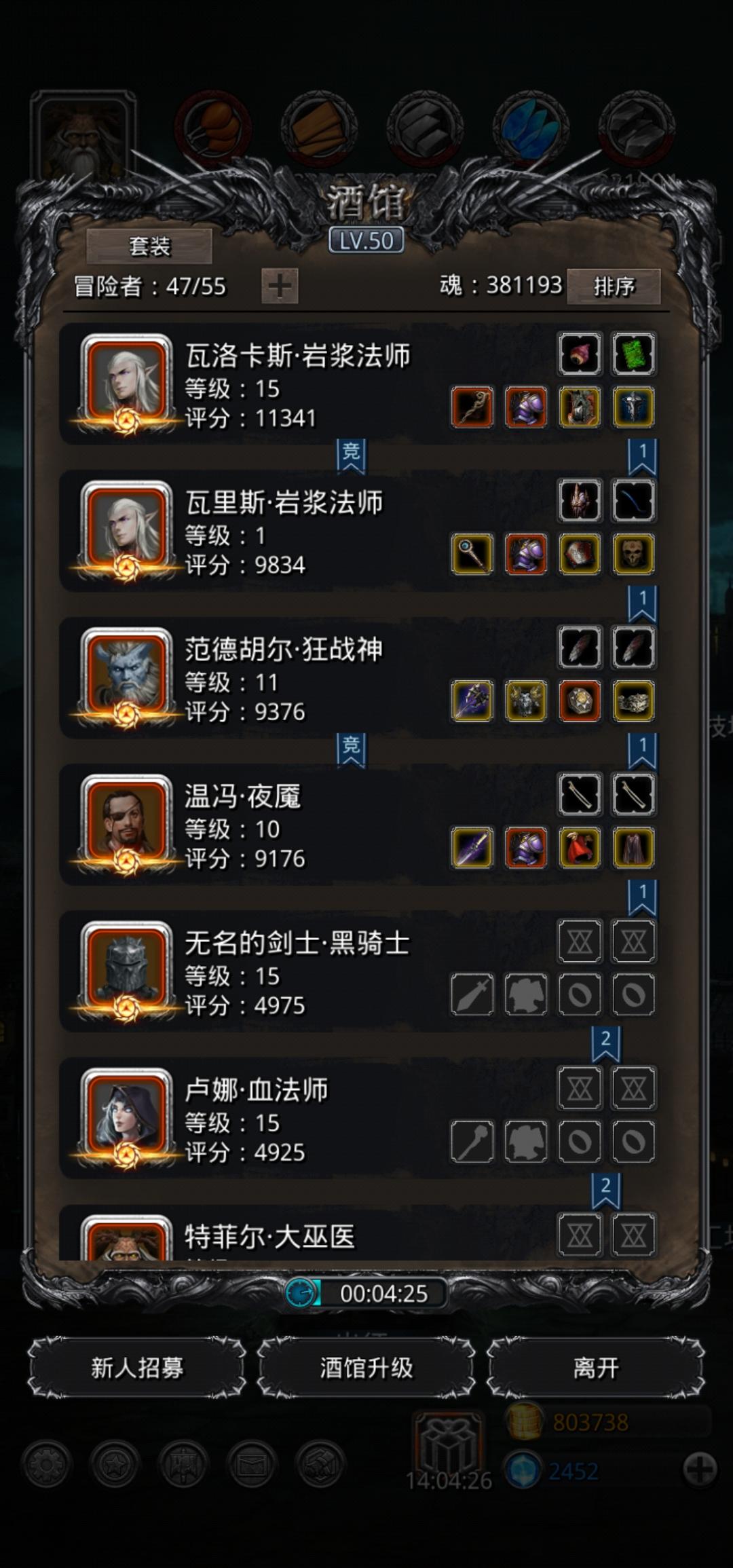Click the plus icon beside 冒险者 47/55
Screen dimensions: 733x1568
280,286
